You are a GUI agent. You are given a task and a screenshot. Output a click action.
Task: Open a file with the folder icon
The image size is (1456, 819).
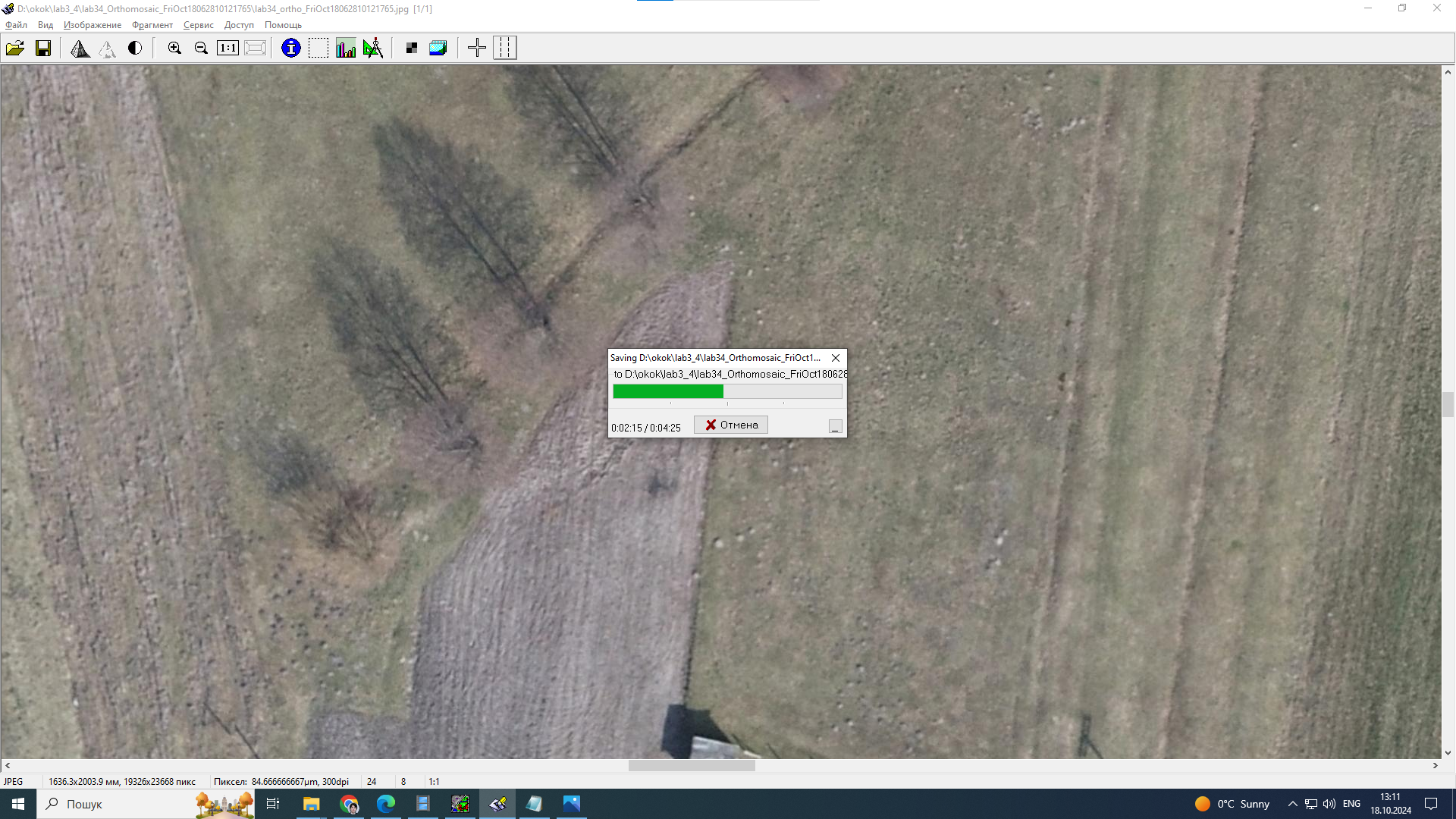[15, 49]
